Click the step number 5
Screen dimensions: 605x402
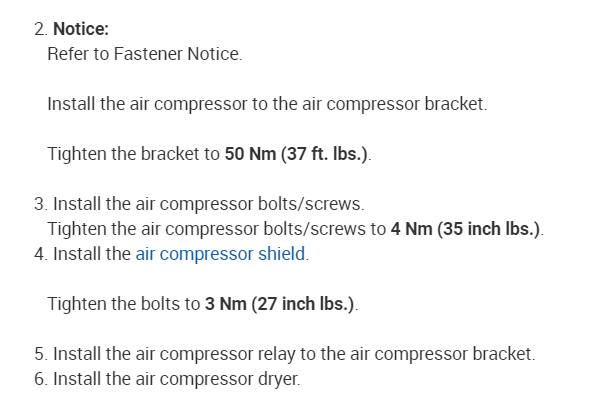click(38, 354)
